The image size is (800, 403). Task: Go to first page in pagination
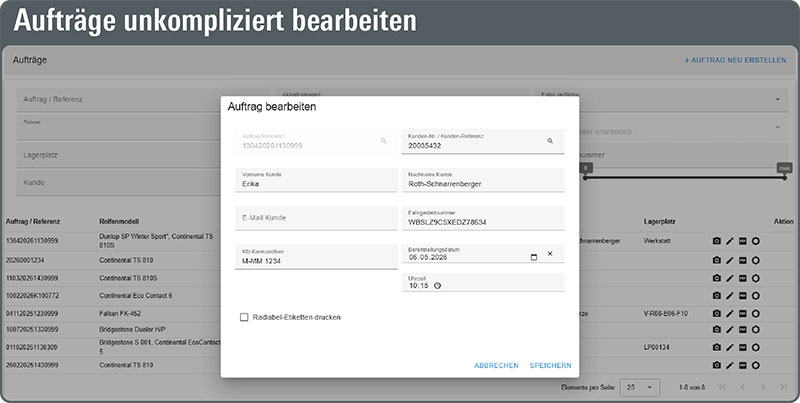point(722,387)
